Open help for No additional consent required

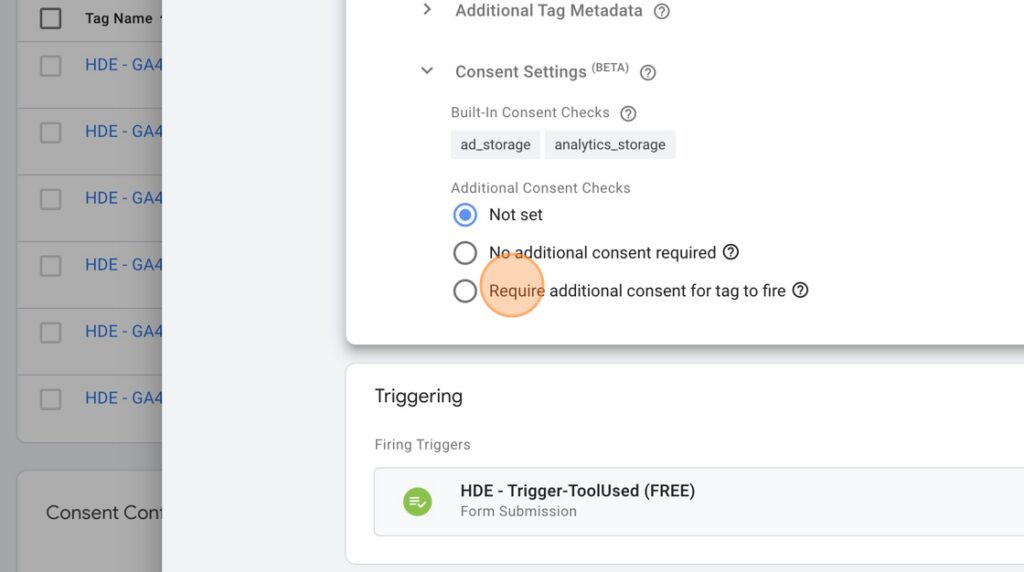(x=731, y=252)
